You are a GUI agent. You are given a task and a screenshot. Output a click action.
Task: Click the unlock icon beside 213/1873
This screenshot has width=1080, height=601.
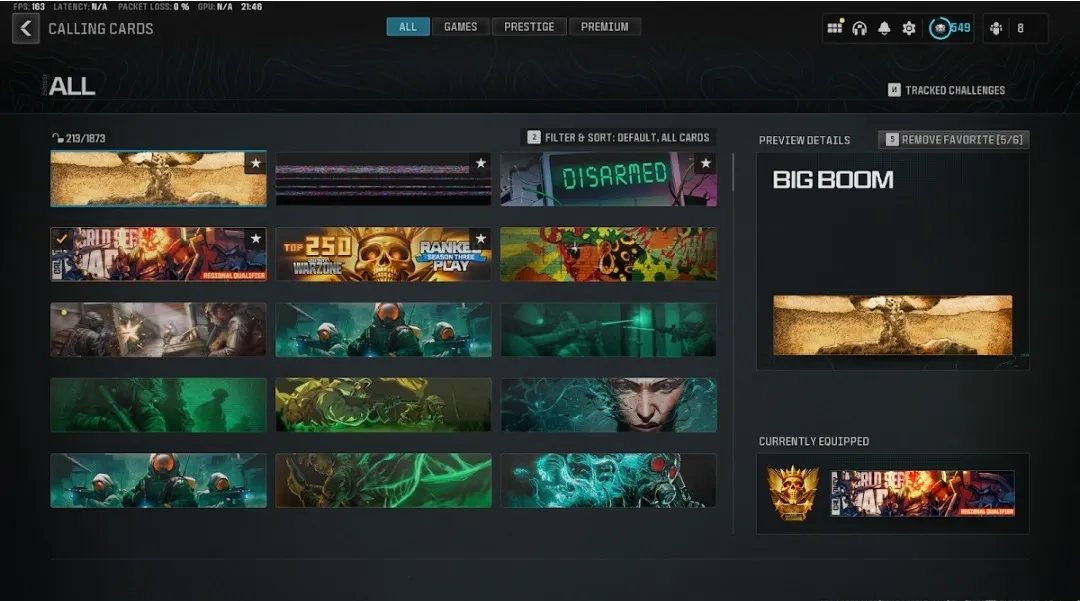coord(57,138)
